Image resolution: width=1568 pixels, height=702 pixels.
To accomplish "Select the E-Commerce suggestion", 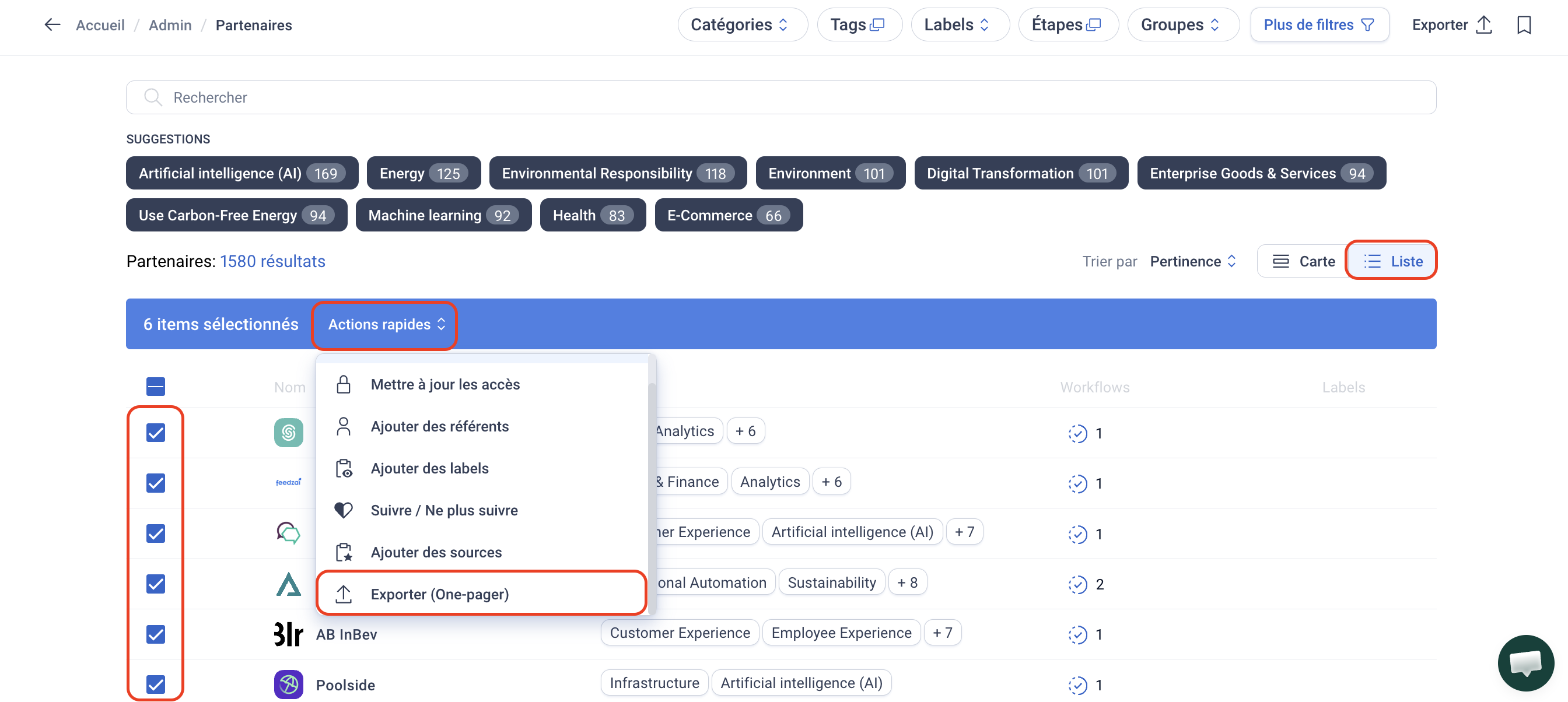I will [728, 215].
